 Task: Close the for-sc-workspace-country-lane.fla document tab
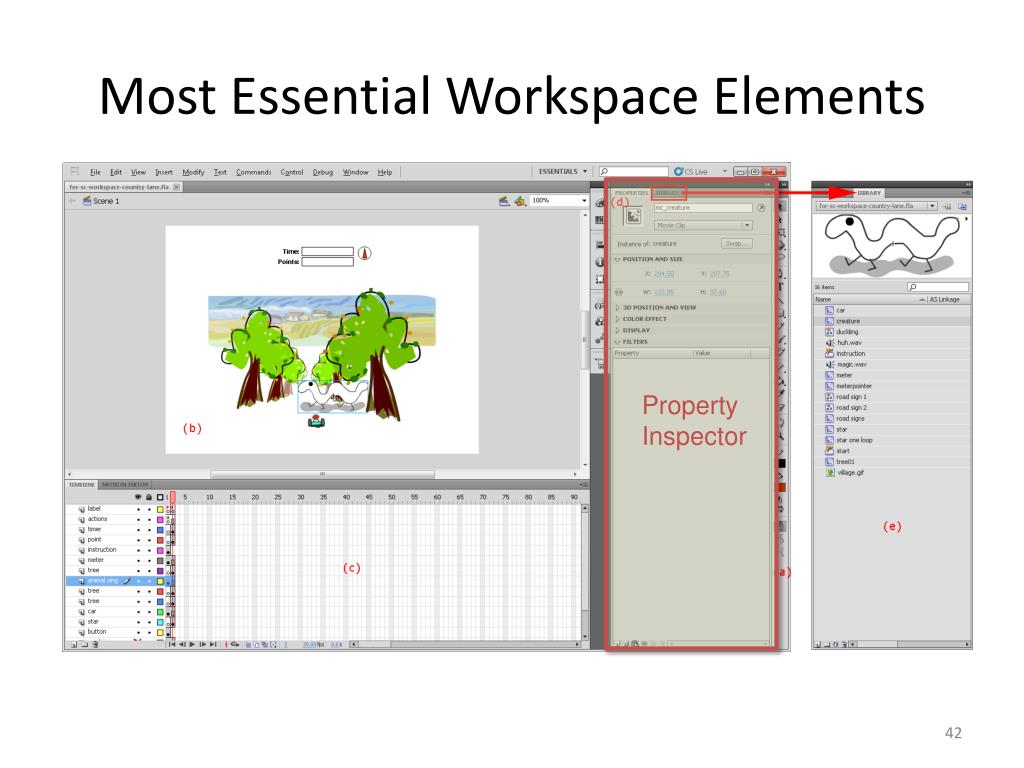[176, 187]
